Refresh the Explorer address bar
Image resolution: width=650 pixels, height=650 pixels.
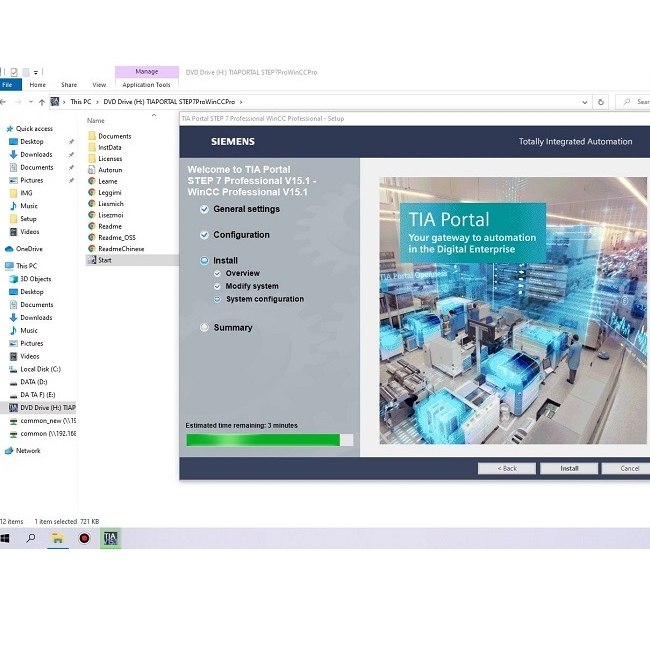click(x=601, y=102)
